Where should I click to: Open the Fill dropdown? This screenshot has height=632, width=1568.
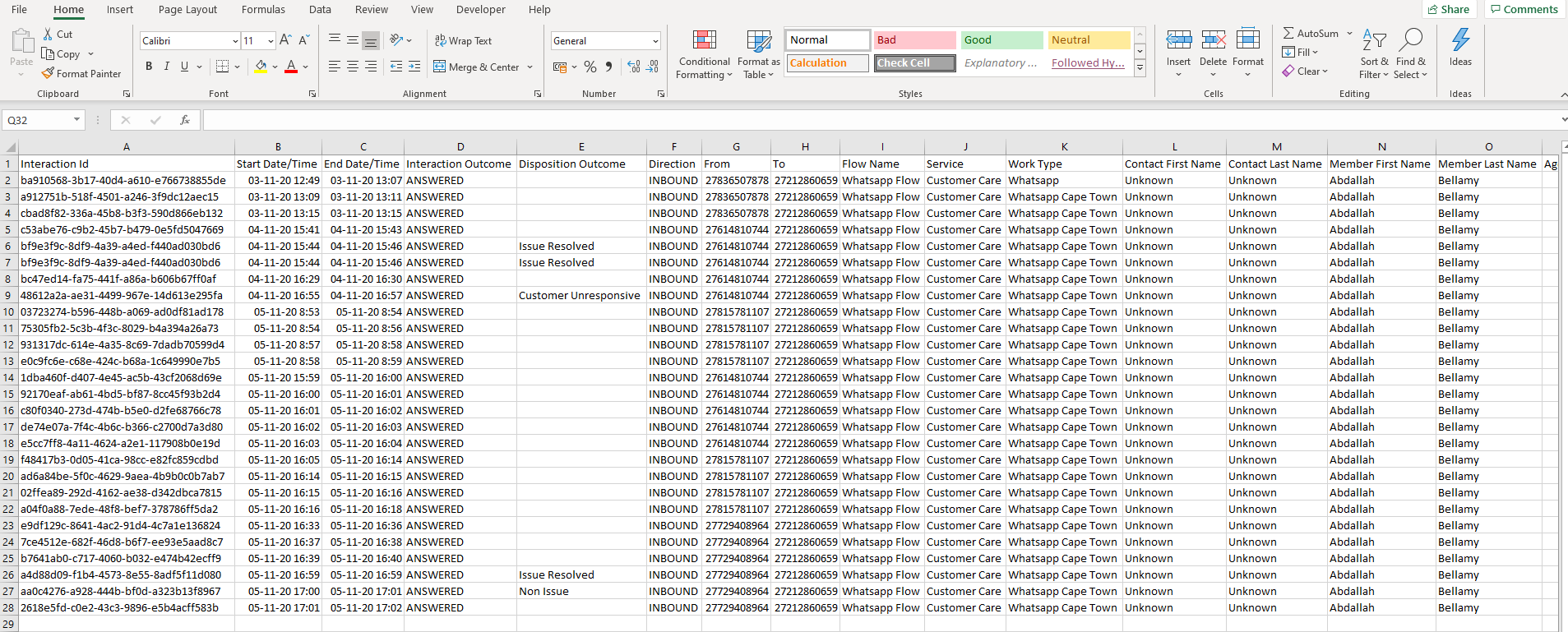[x=1300, y=53]
